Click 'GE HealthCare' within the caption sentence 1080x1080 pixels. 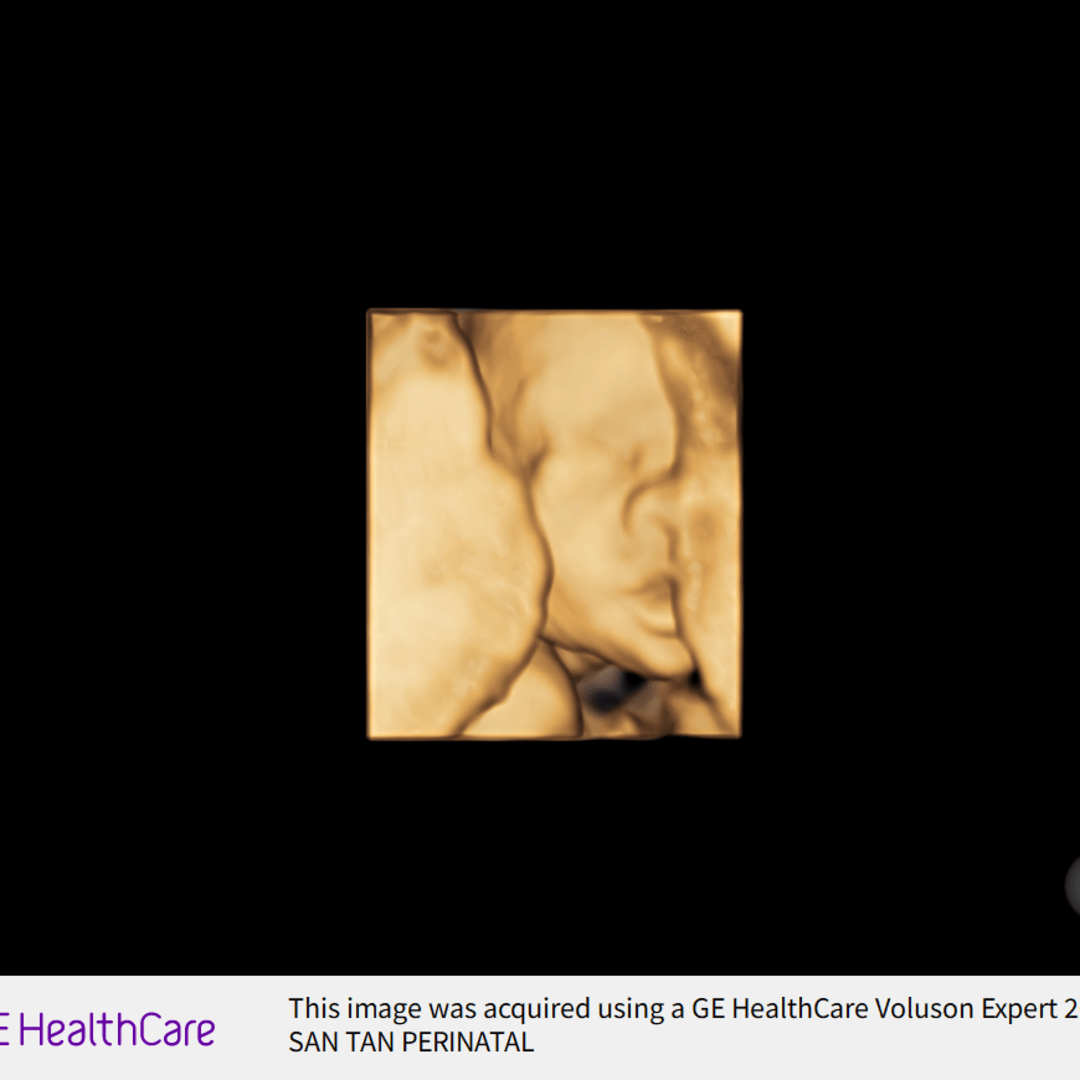pos(780,1008)
